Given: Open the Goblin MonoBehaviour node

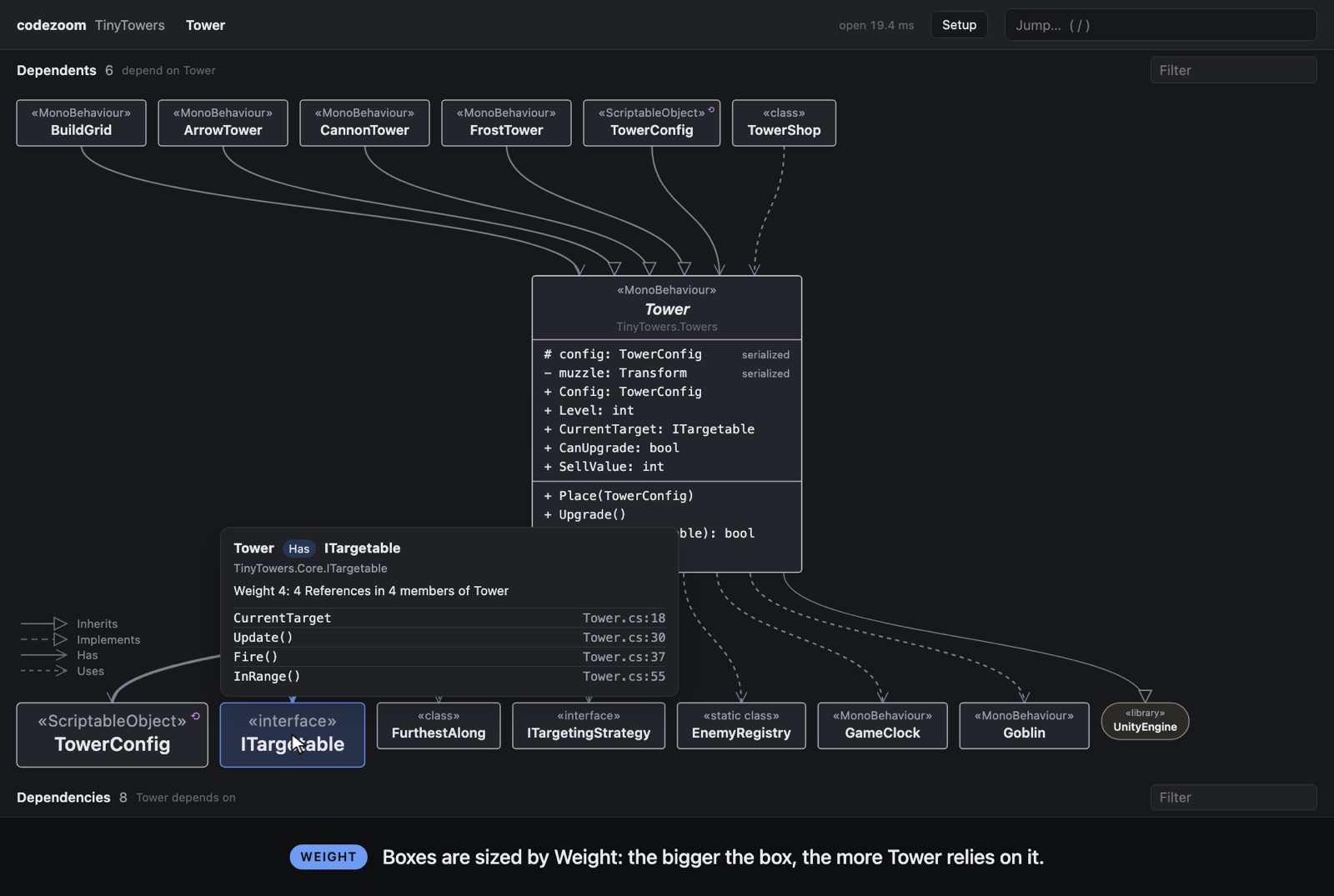Looking at the screenshot, I should click(x=1024, y=725).
